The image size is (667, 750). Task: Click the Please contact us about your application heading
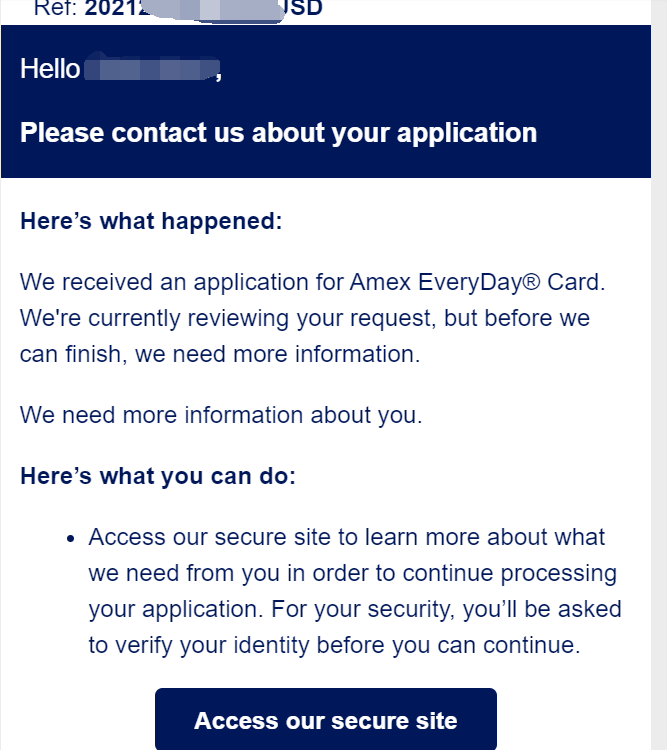[x=278, y=132]
